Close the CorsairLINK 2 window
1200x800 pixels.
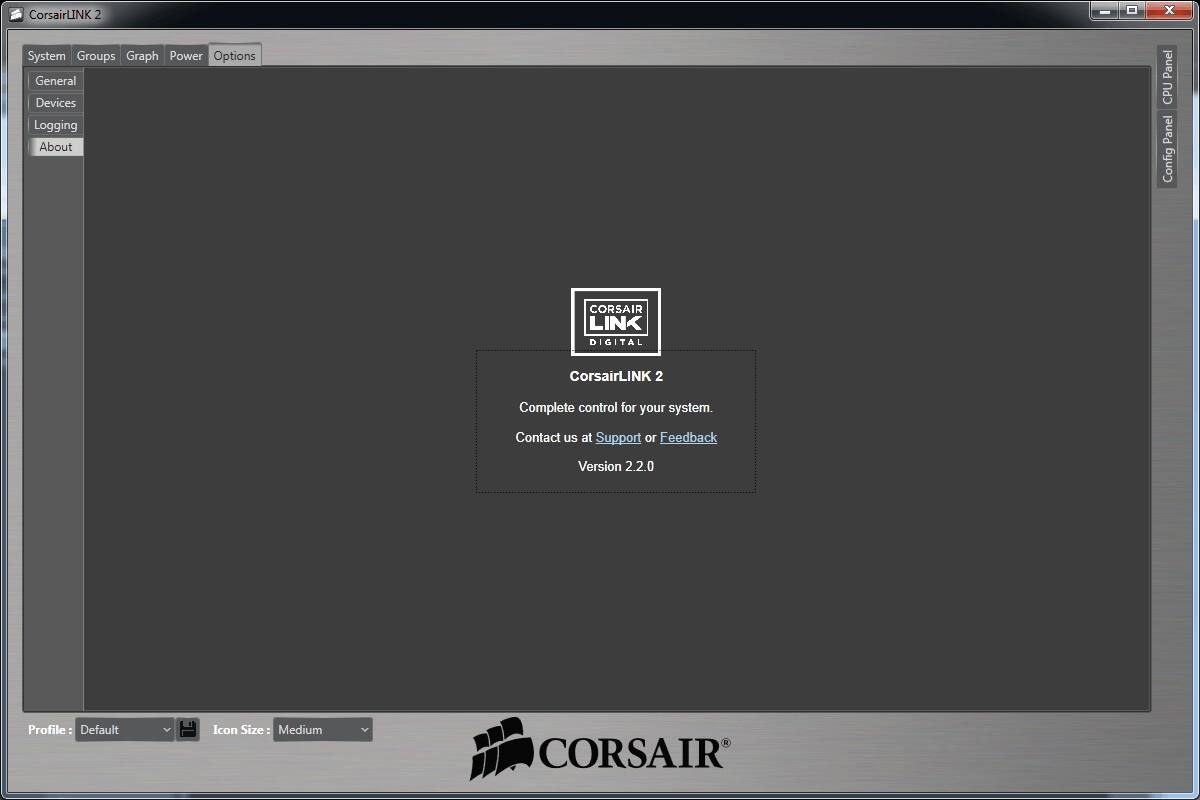(1170, 11)
